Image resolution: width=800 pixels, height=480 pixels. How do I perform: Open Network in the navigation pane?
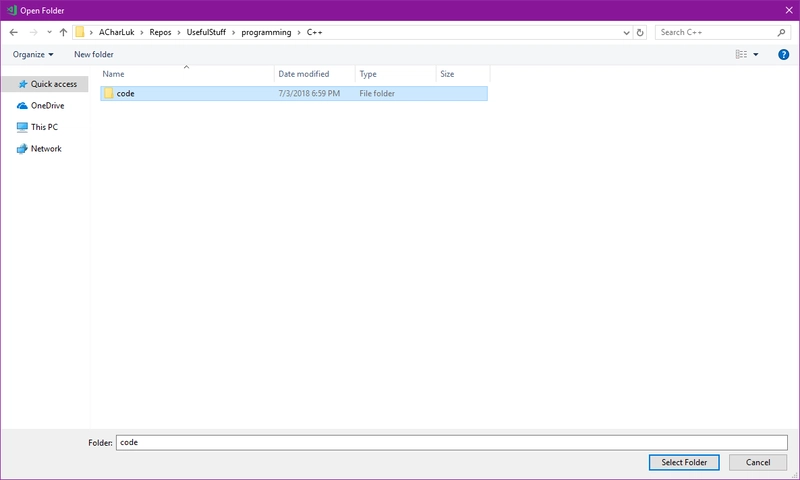click(46, 149)
